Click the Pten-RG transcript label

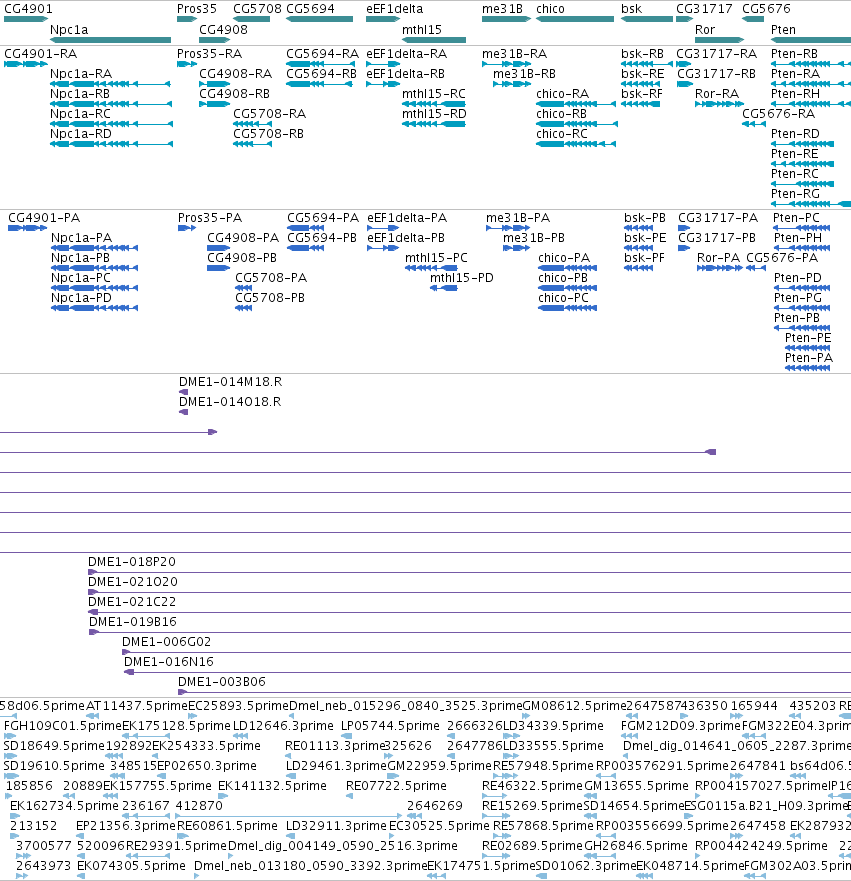[x=795, y=194]
